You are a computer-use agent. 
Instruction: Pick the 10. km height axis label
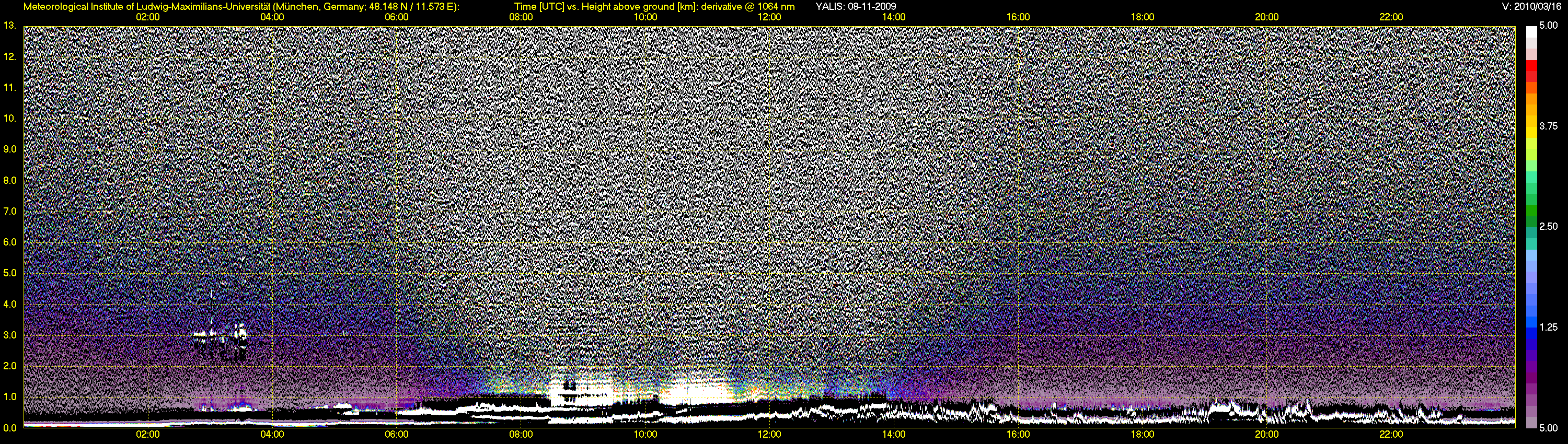coord(10,118)
